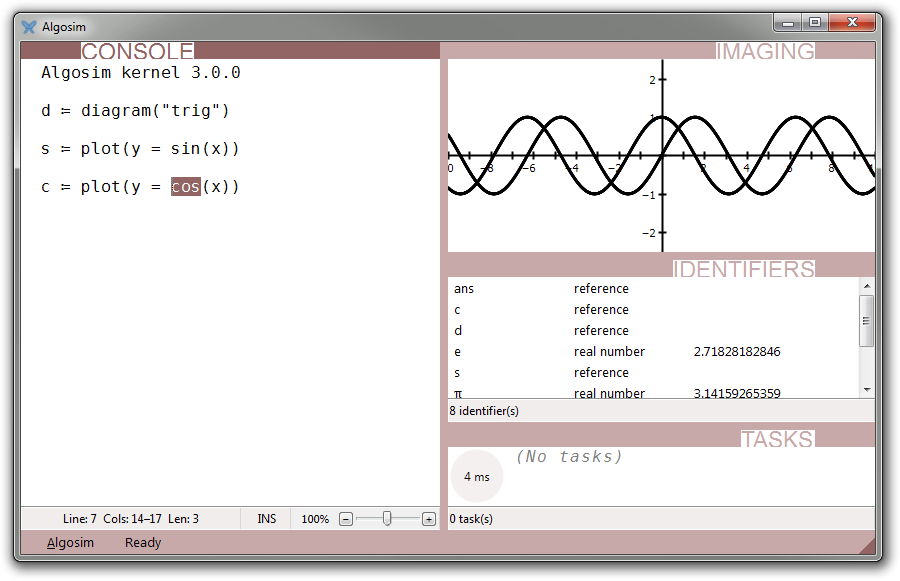Click the Algosim app icon in title bar
Screen dimensions: 900x581
[x=28, y=27]
